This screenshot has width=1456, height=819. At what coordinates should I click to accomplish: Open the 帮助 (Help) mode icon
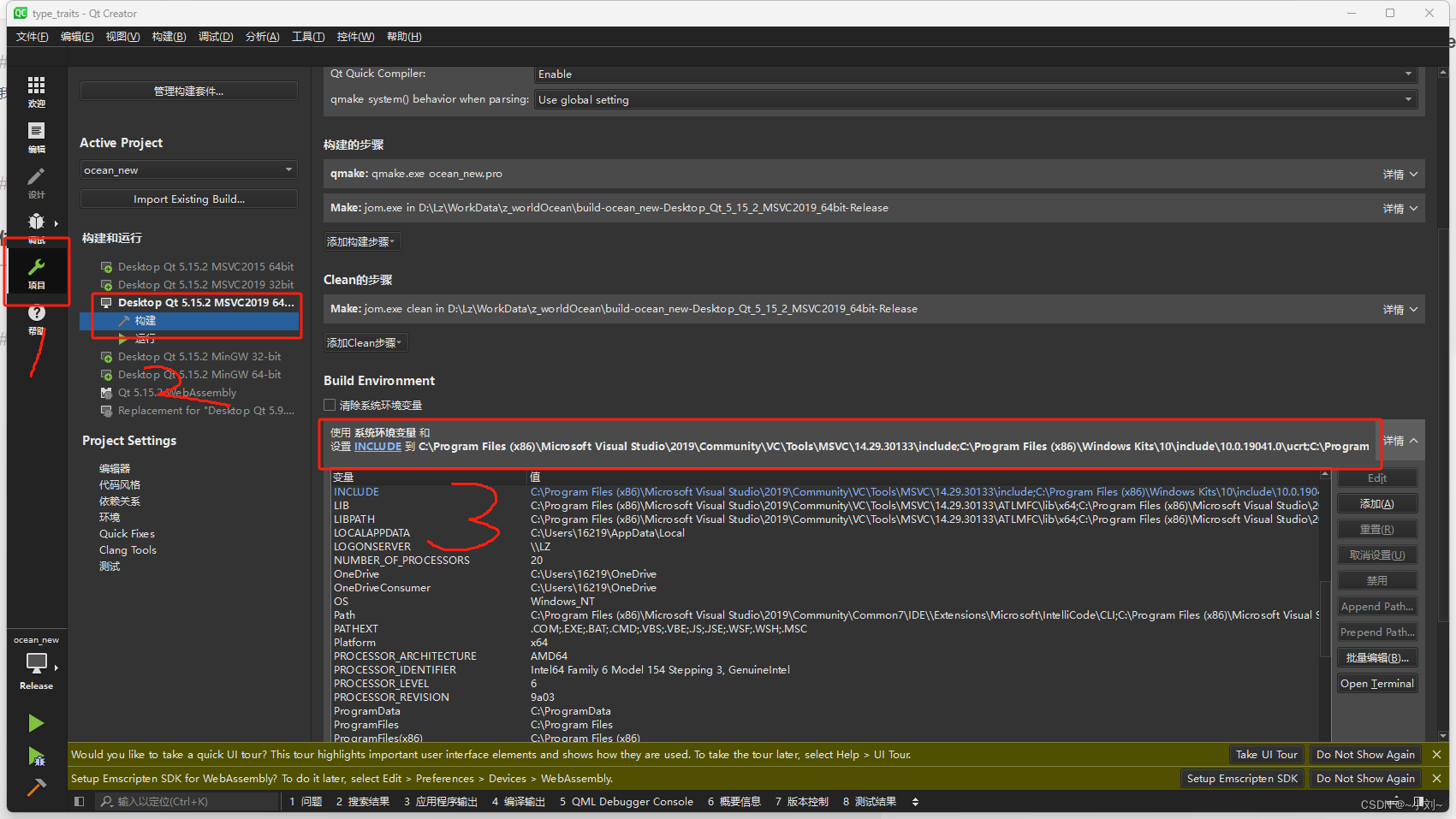36,313
